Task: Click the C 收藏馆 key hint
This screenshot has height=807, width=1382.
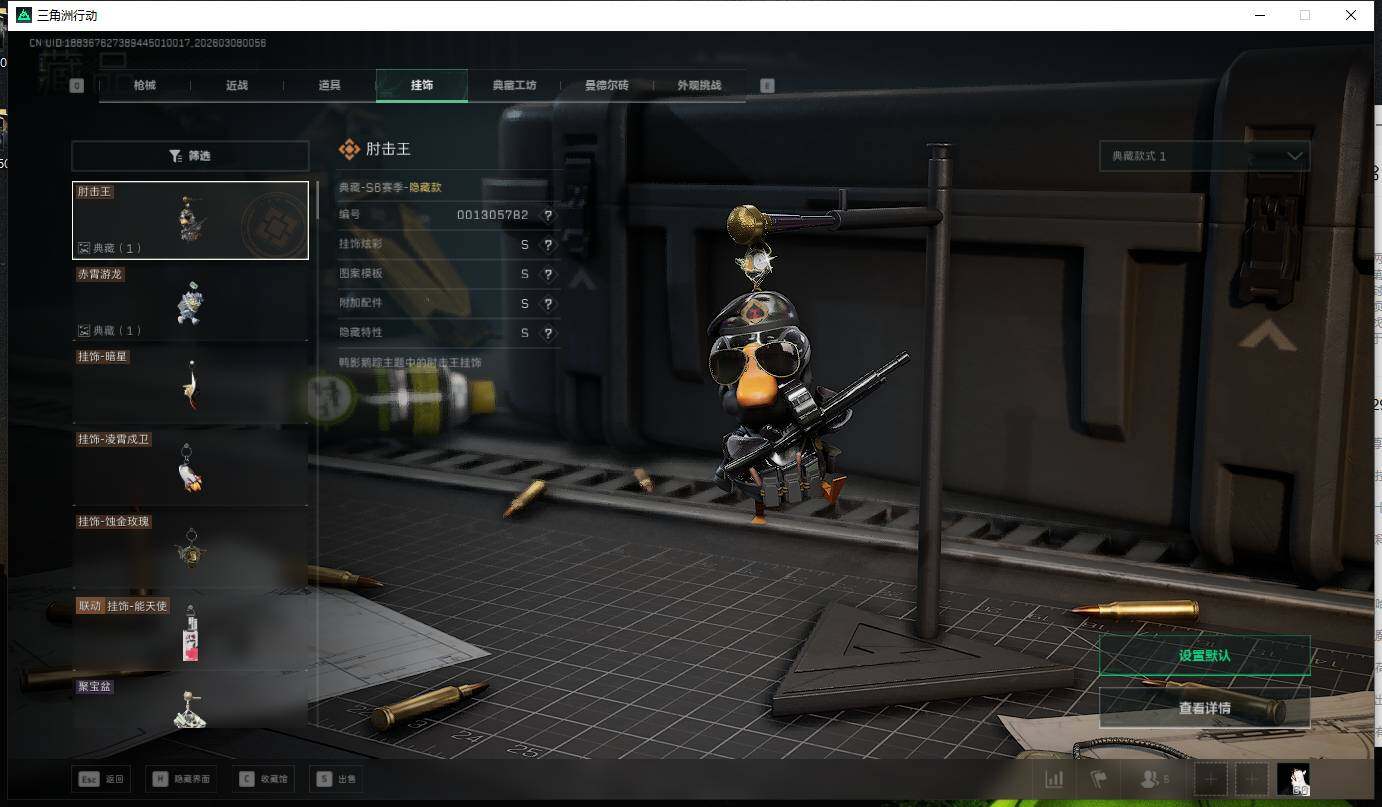Action: [x=264, y=779]
